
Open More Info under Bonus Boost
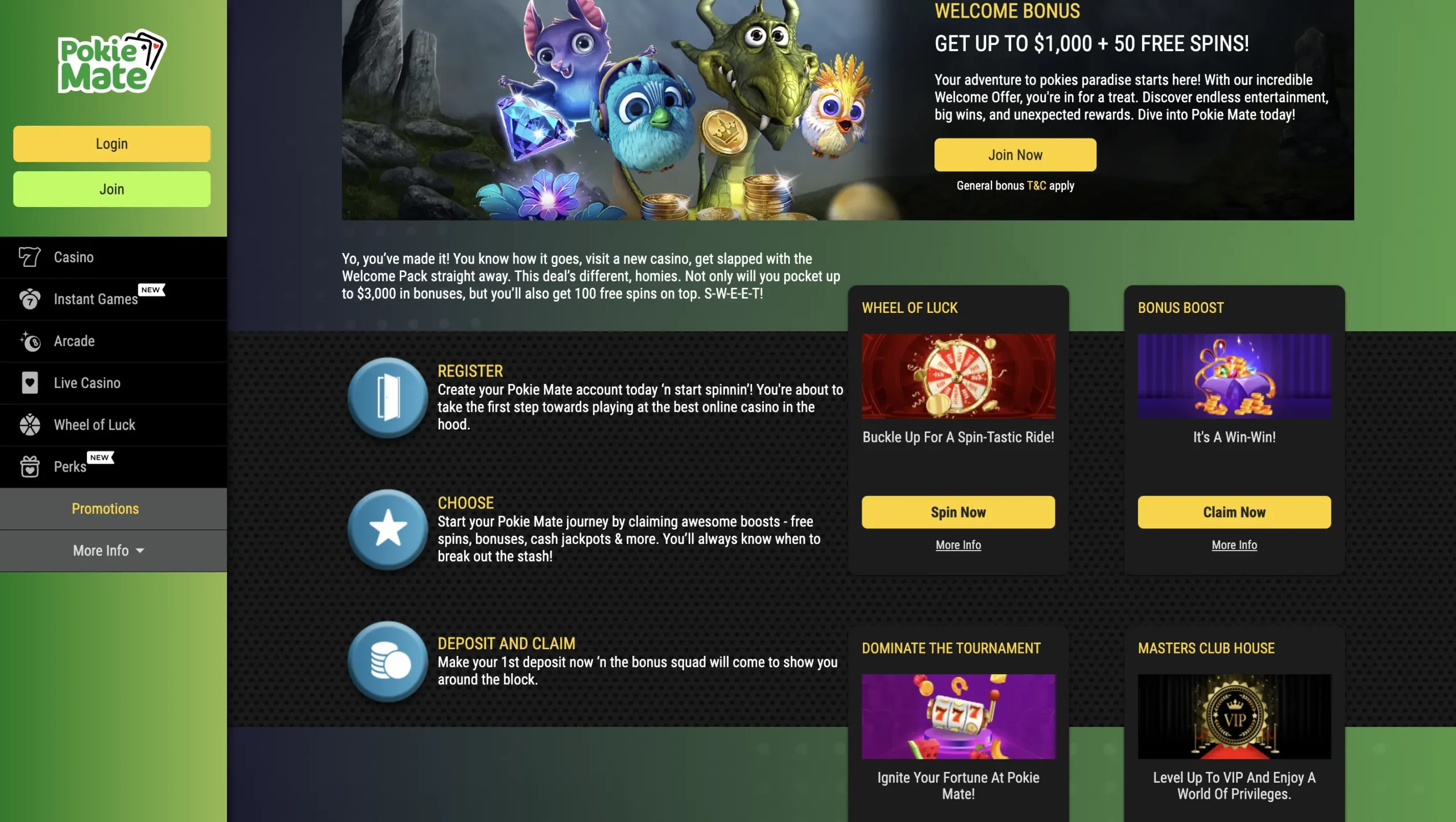pyautogui.click(x=1234, y=545)
